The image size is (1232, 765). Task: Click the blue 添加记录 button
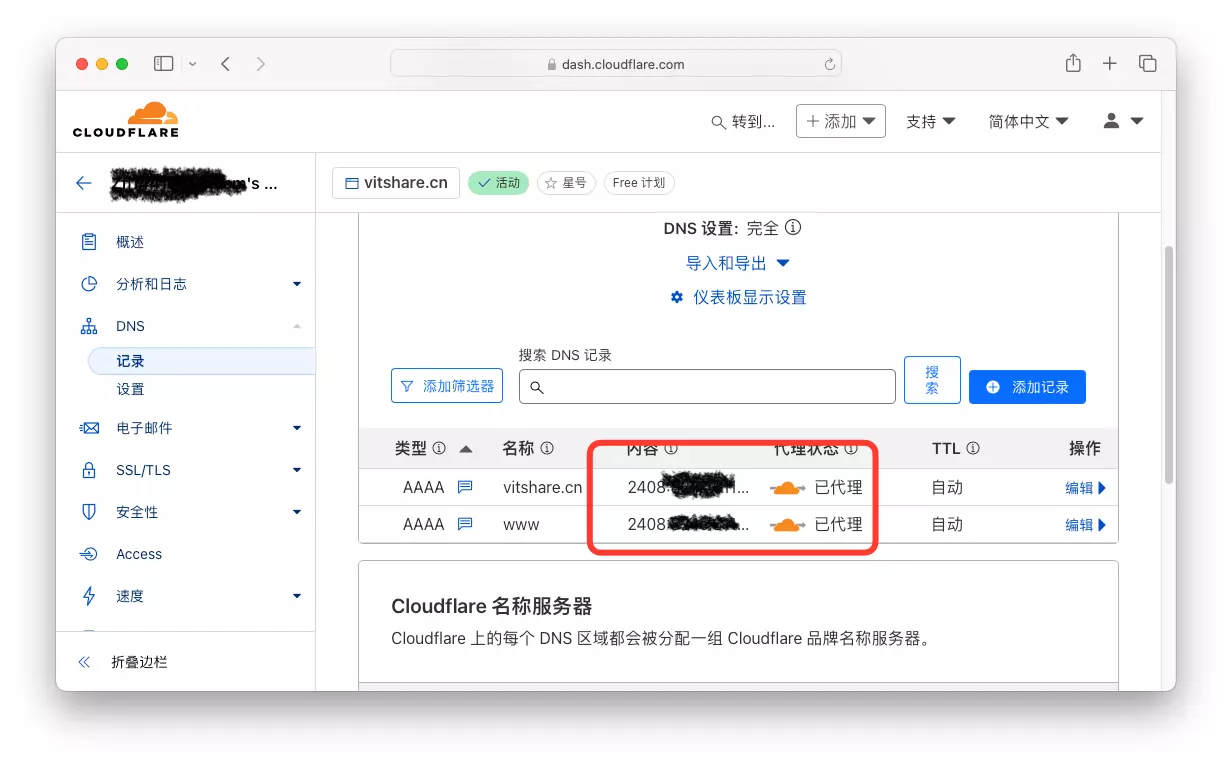[1027, 387]
